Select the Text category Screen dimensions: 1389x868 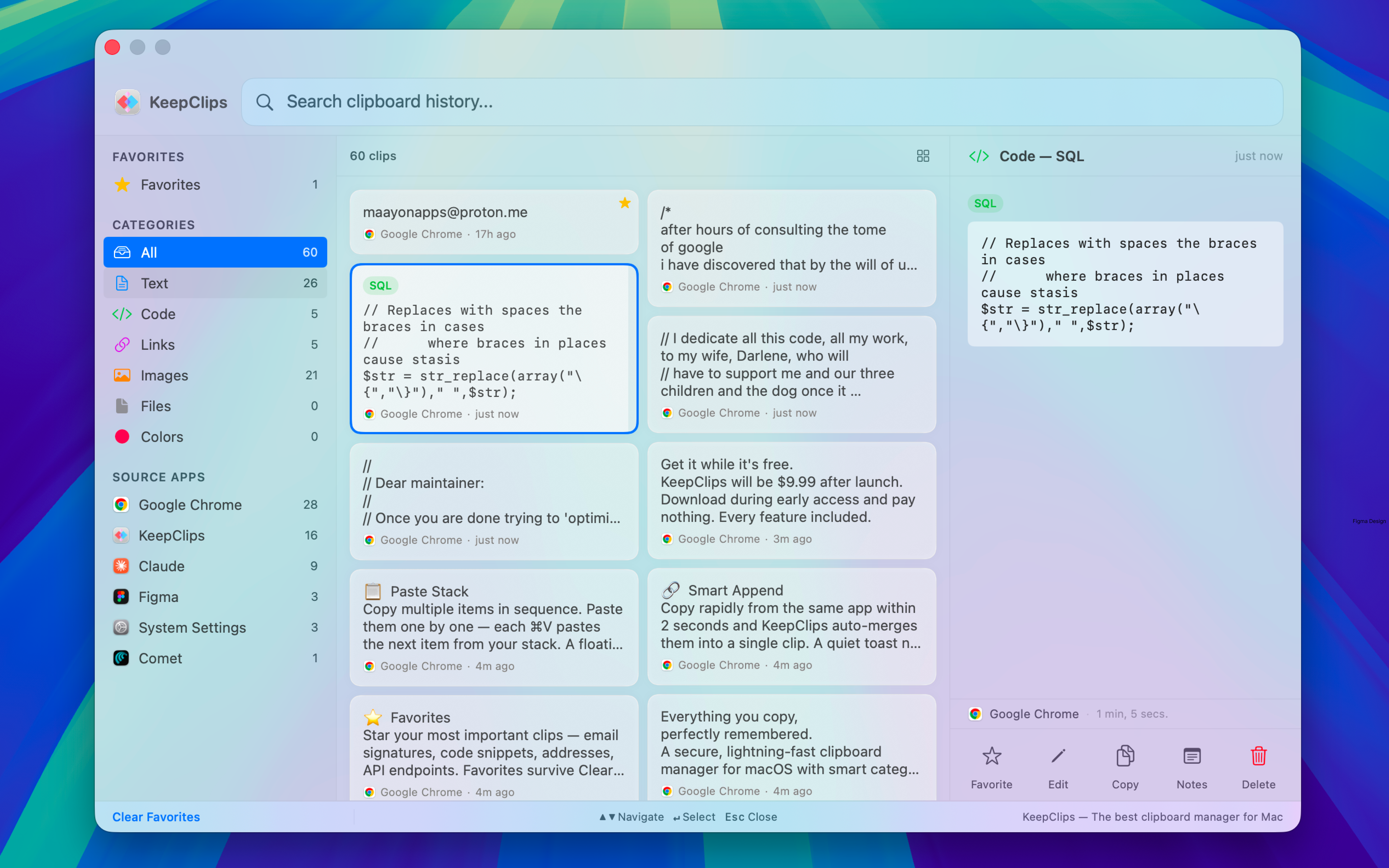(x=215, y=283)
